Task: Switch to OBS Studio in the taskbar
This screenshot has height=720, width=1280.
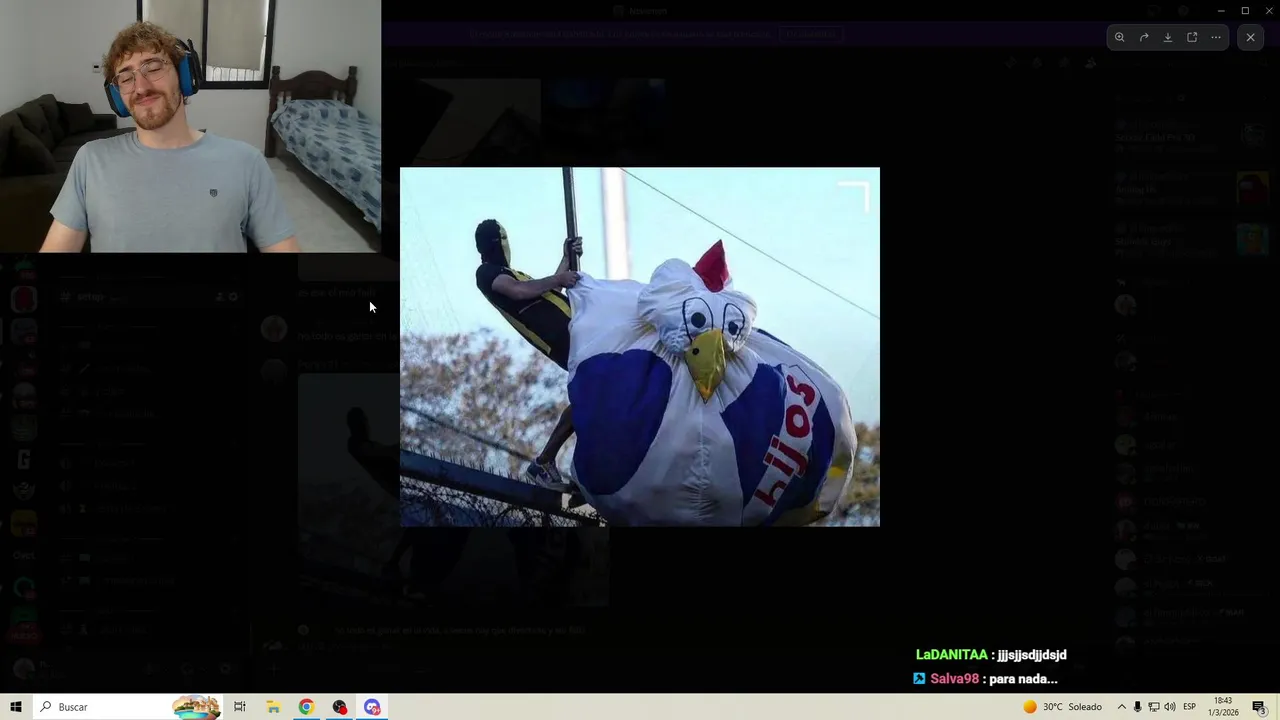Action: (x=340, y=707)
